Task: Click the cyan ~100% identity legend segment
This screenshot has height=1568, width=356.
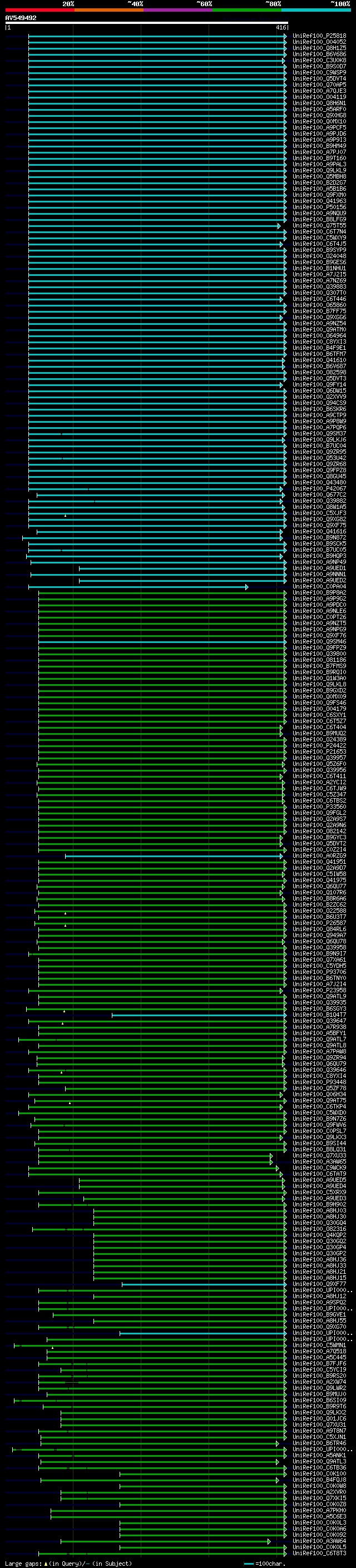Action: pos(316,10)
